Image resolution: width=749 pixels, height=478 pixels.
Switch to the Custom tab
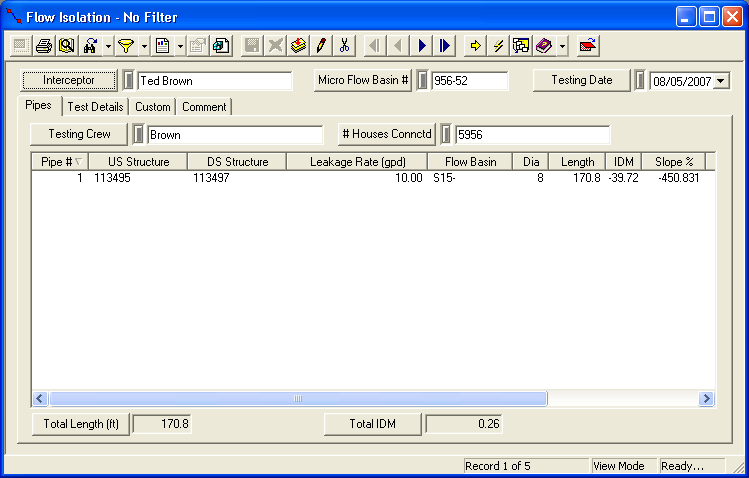coord(153,107)
